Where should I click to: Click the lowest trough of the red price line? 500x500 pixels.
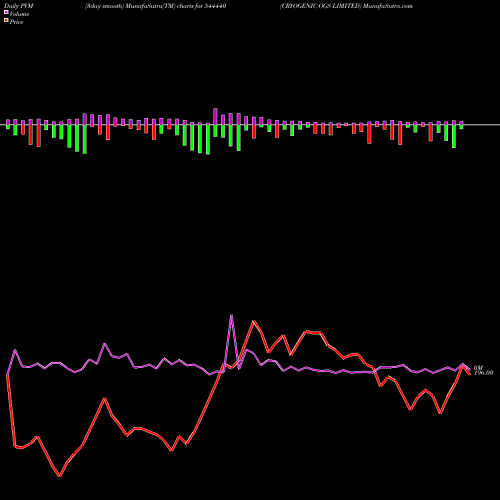click(60, 476)
